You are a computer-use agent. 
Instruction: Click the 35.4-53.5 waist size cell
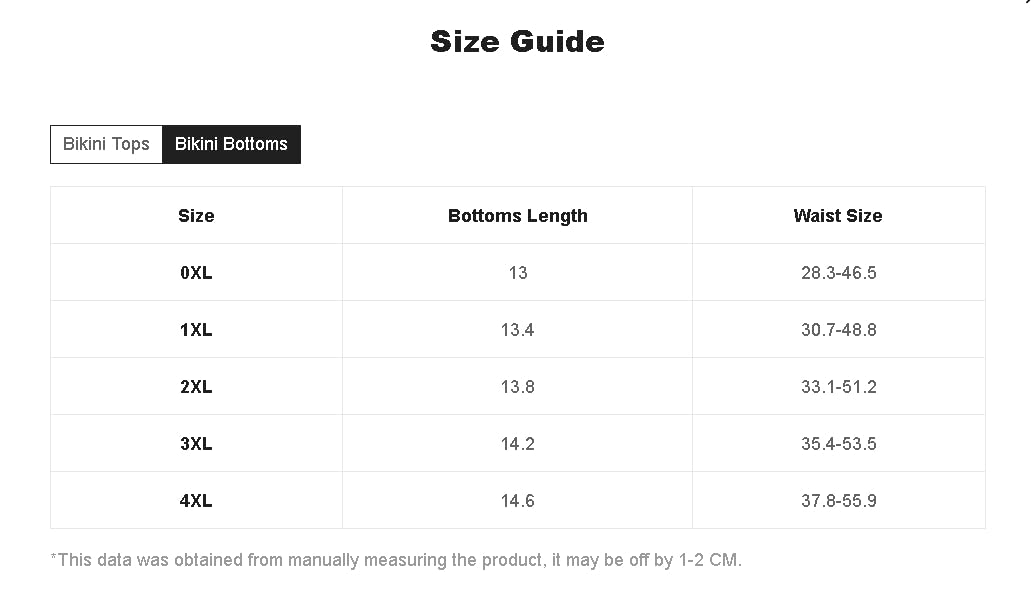click(838, 444)
